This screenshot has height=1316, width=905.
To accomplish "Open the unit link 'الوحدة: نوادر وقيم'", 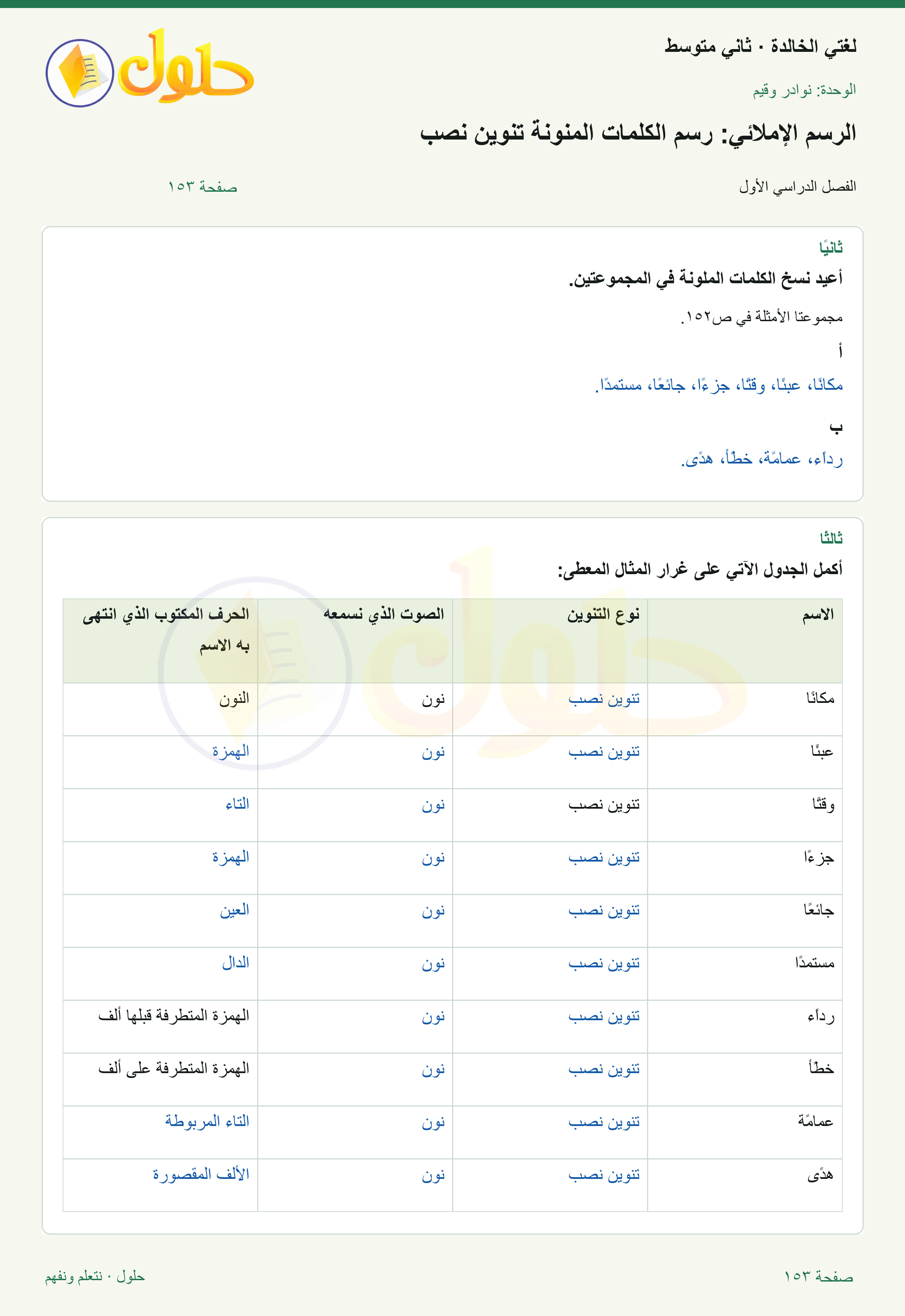I will click(804, 90).
